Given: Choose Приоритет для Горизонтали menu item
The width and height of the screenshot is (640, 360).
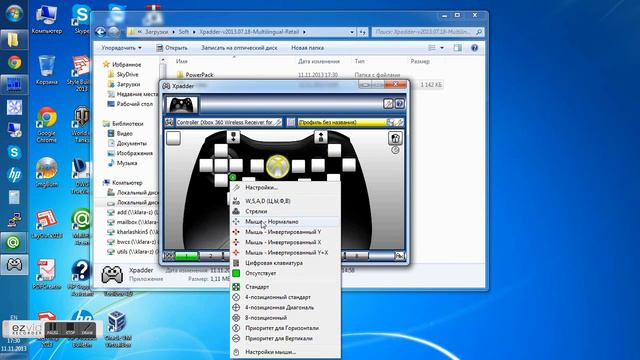Looking at the screenshot, I should 285,328.
